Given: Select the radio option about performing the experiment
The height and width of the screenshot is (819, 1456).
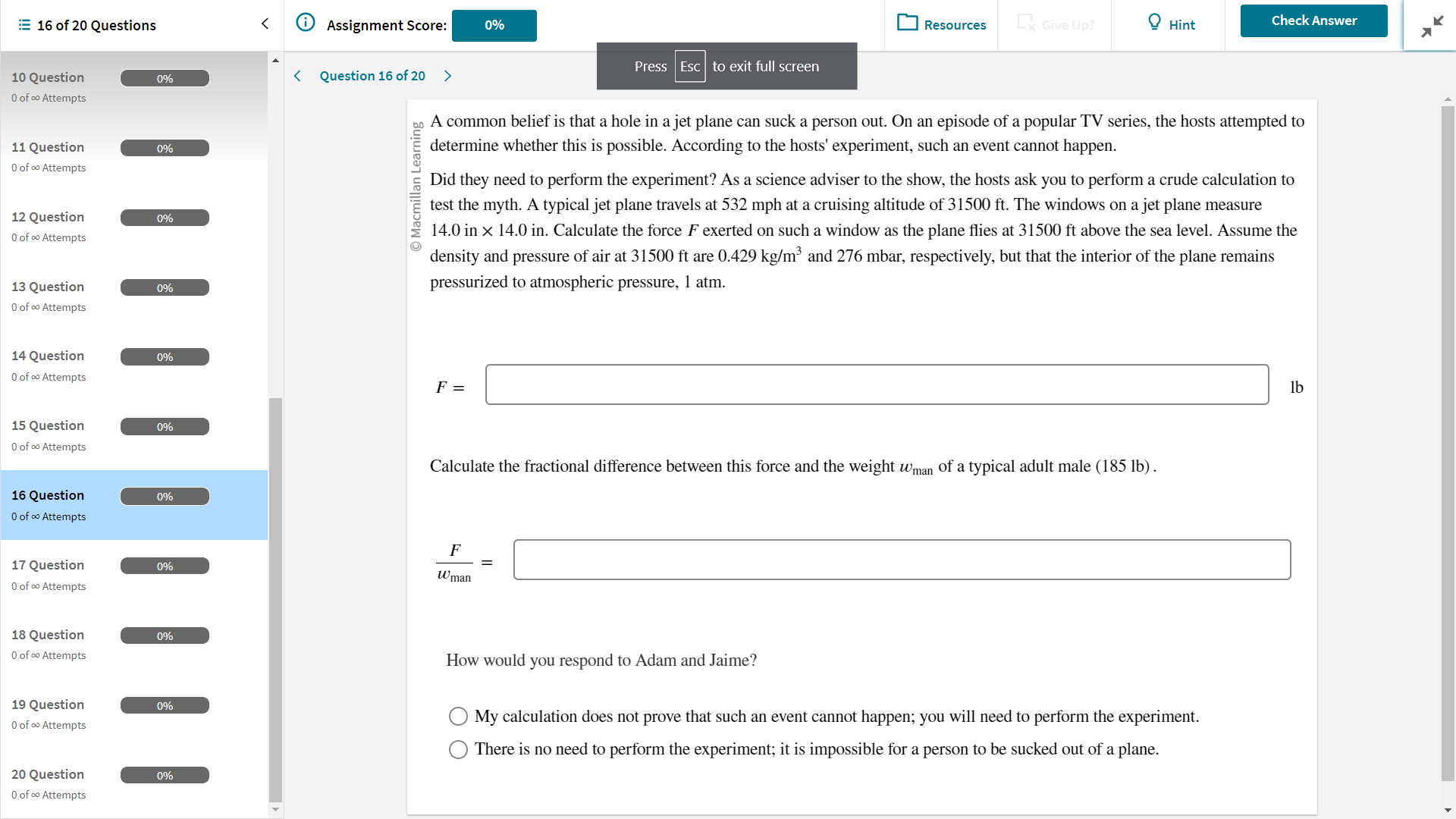Looking at the screenshot, I should tap(458, 716).
